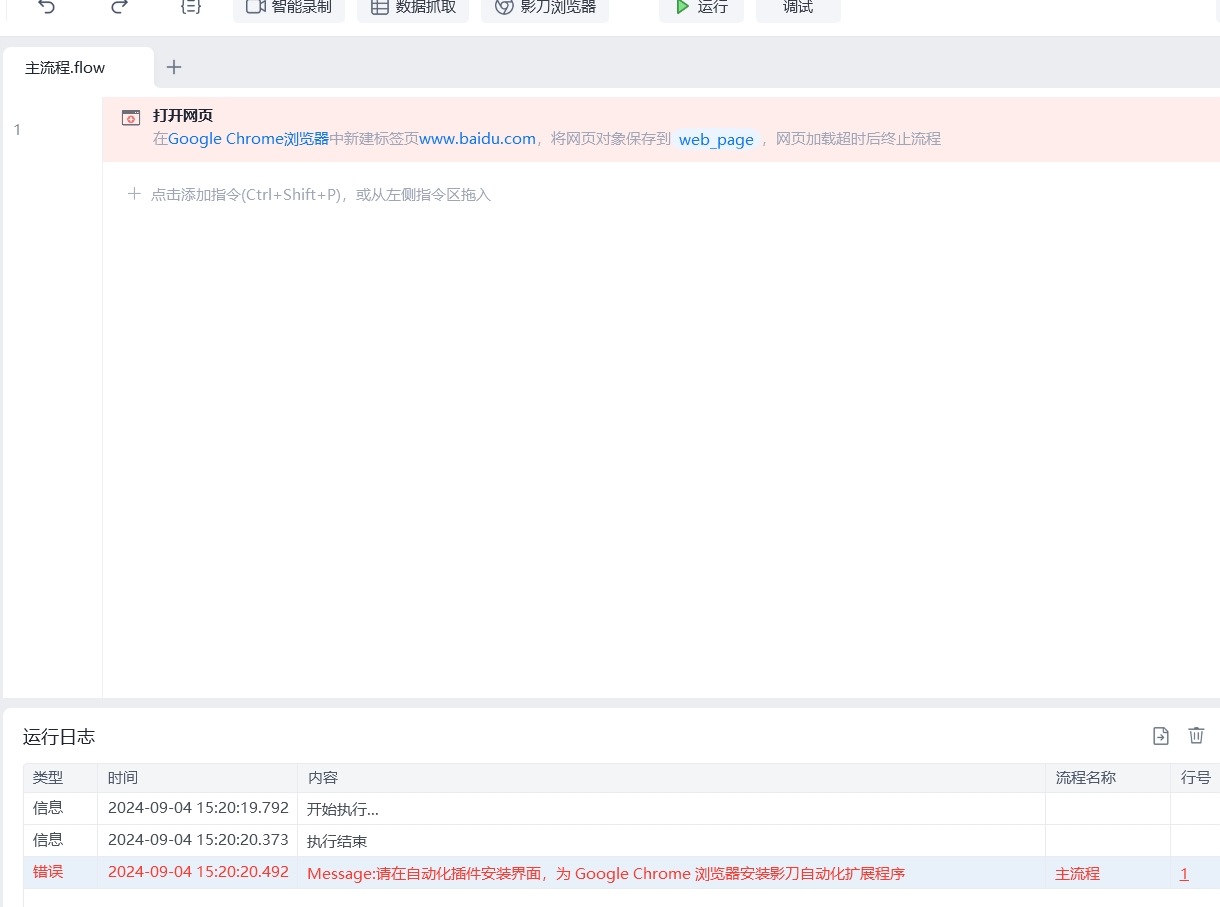Select the red 错误 log row message

pos(606,873)
